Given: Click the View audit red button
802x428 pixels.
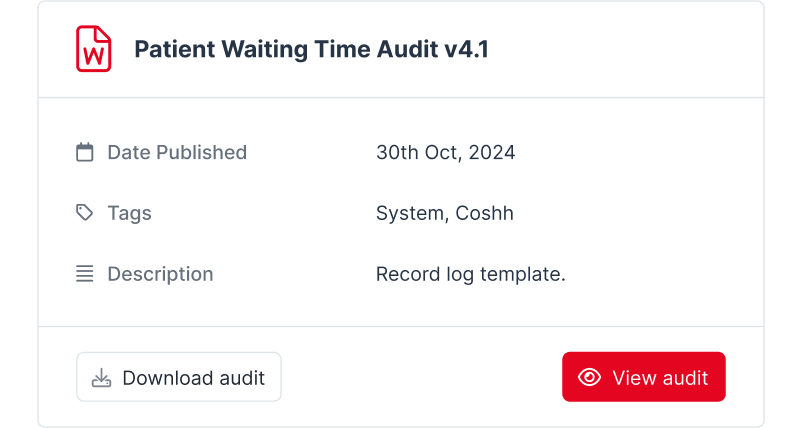Looking at the screenshot, I should 643,377.
